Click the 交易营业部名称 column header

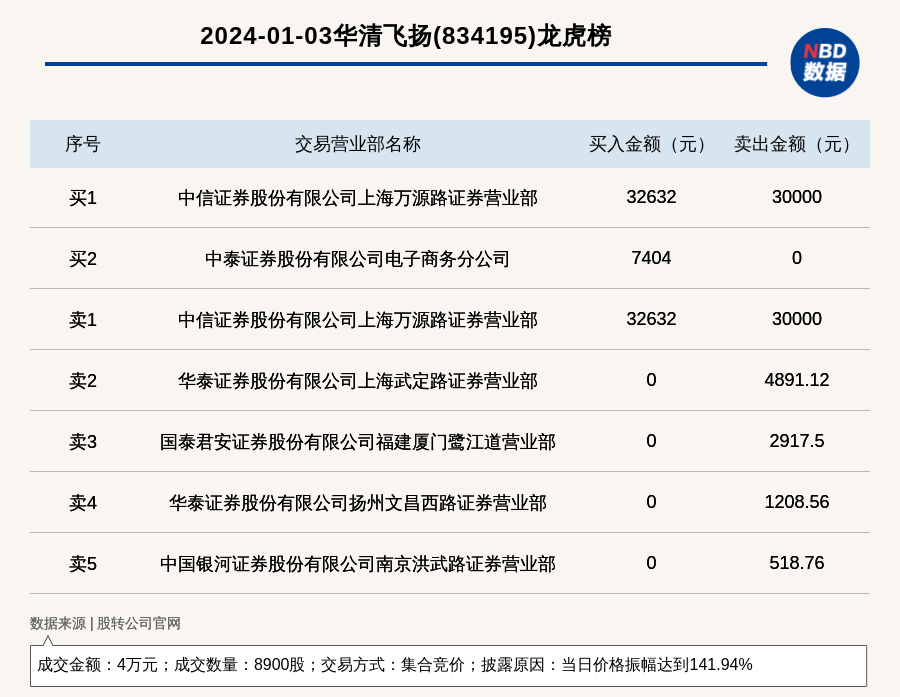358,144
